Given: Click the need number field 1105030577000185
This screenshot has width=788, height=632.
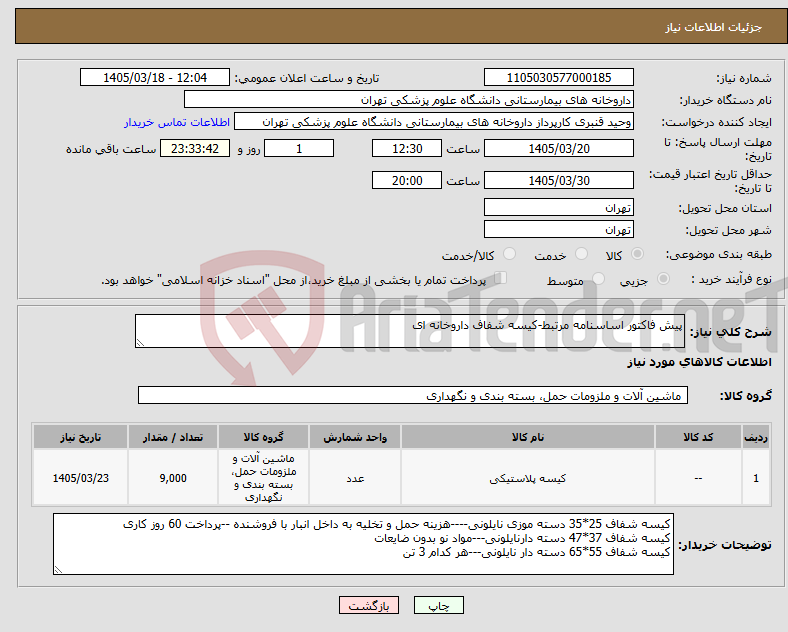Looking at the screenshot, I should tap(559, 77).
